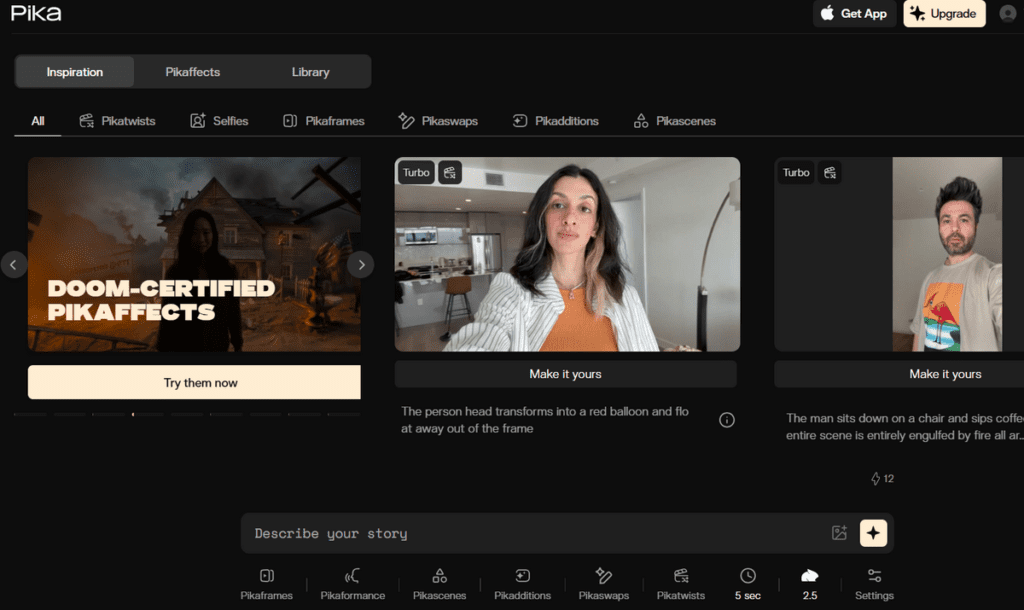The height and width of the screenshot is (610, 1024).
Task: Switch to the Pikaffects tab
Action: coord(192,72)
